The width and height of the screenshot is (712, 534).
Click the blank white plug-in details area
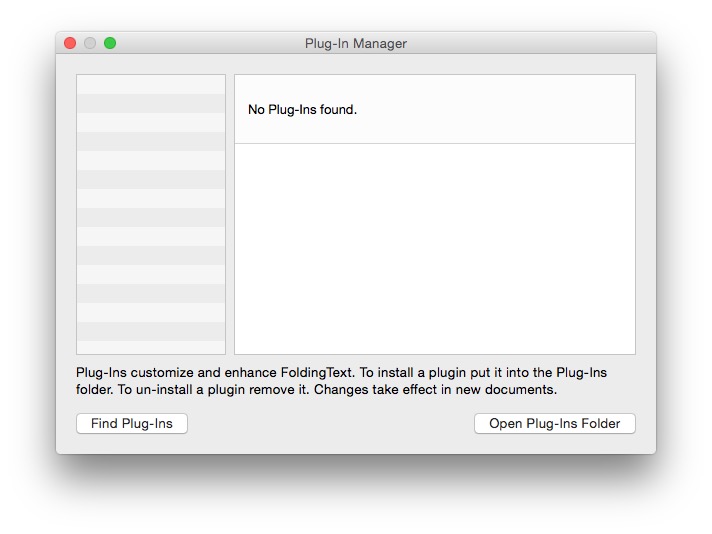coord(435,248)
